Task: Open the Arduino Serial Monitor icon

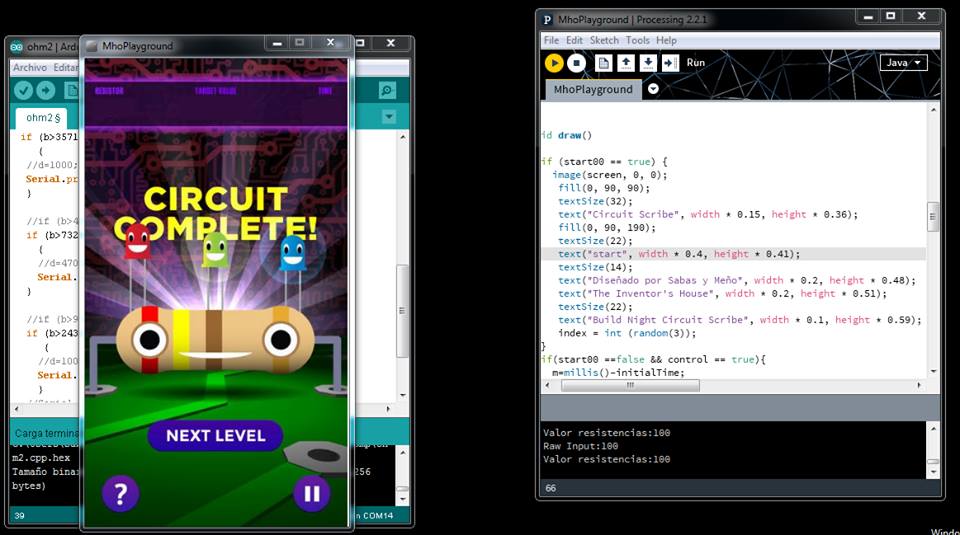Action: click(387, 91)
